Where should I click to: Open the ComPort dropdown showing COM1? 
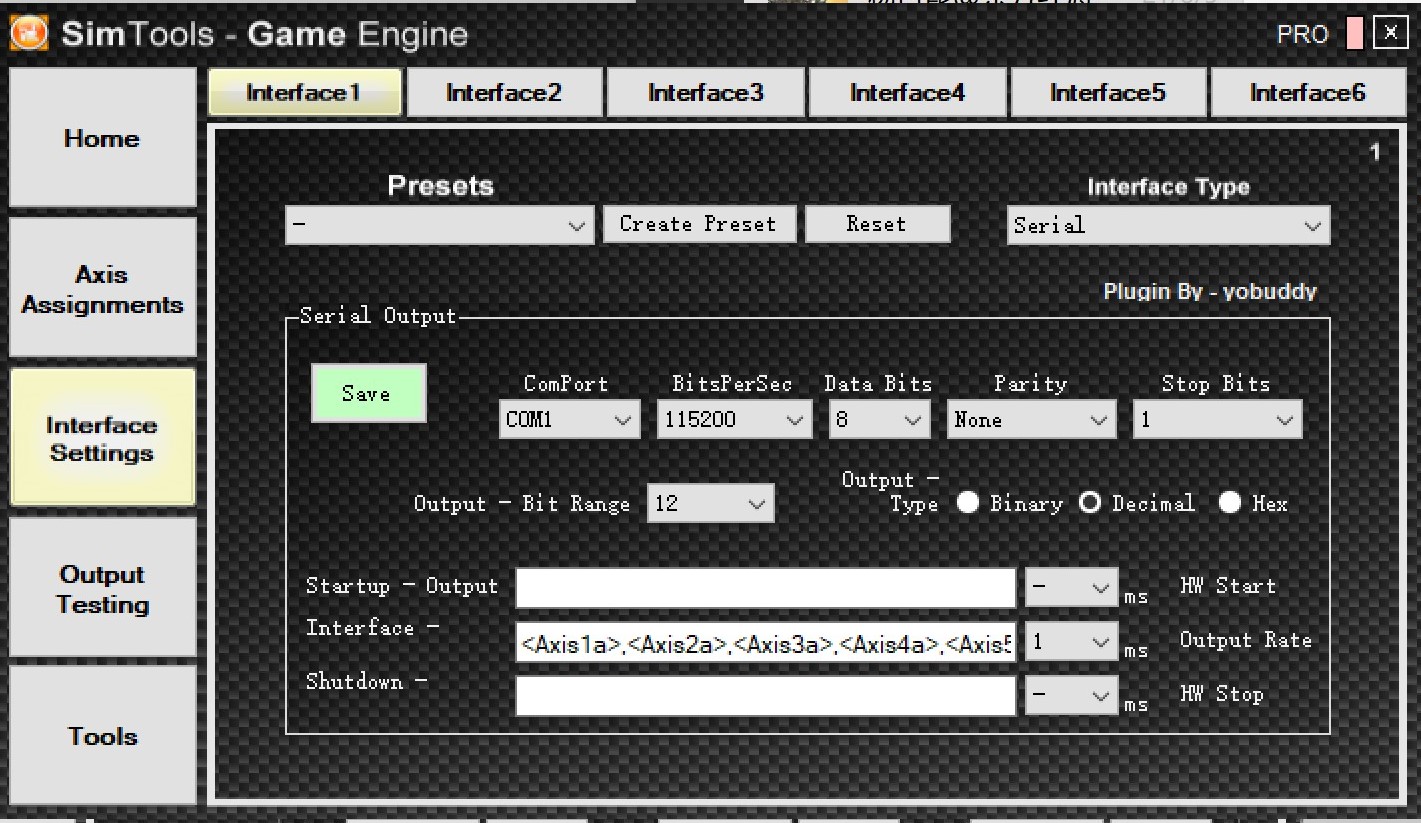569,421
